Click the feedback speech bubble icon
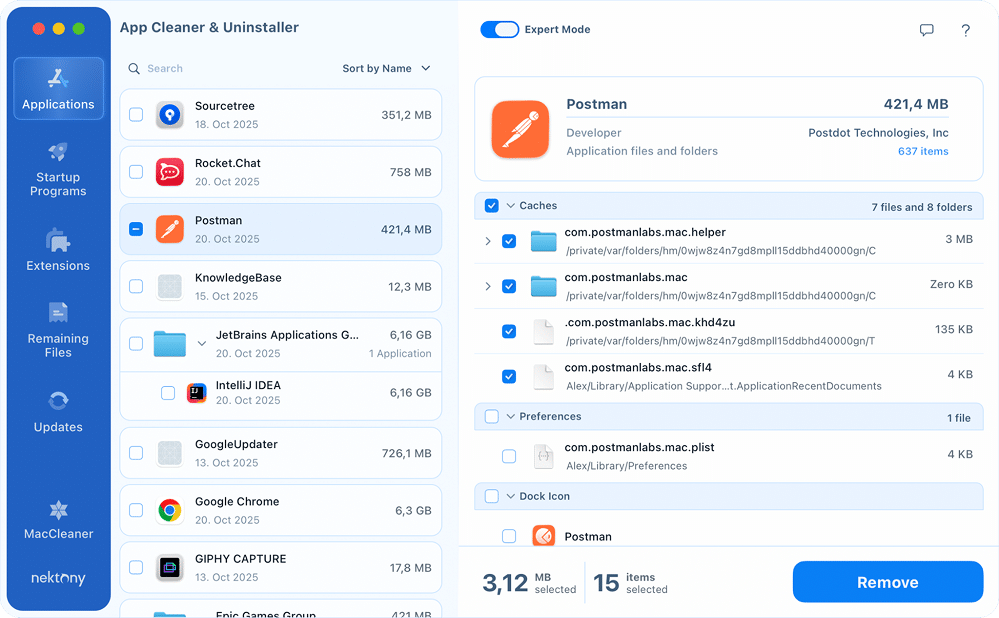The image size is (999, 618). (x=926, y=30)
